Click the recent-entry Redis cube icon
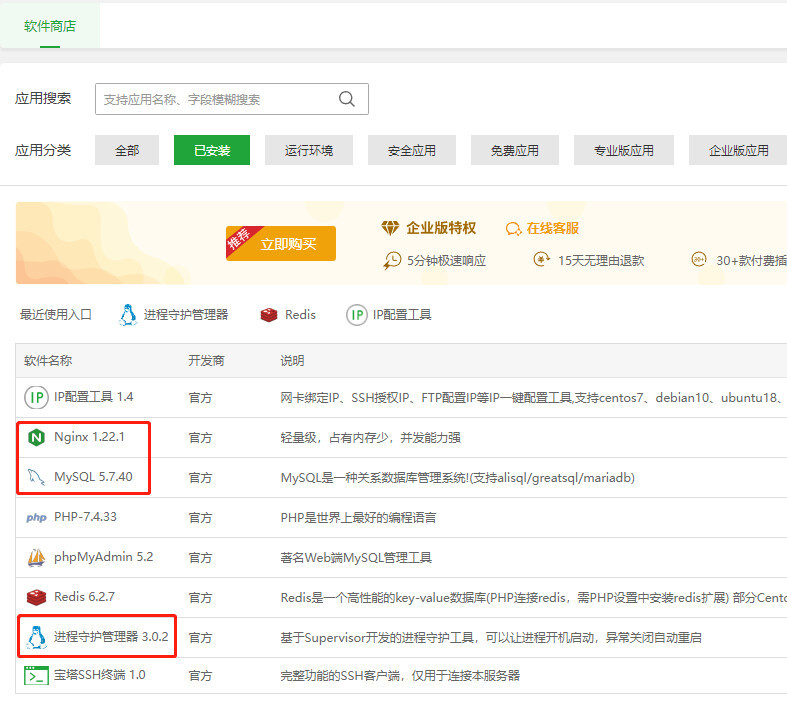Image resolution: width=787 pixels, height=719 pixels. (269, 315)
